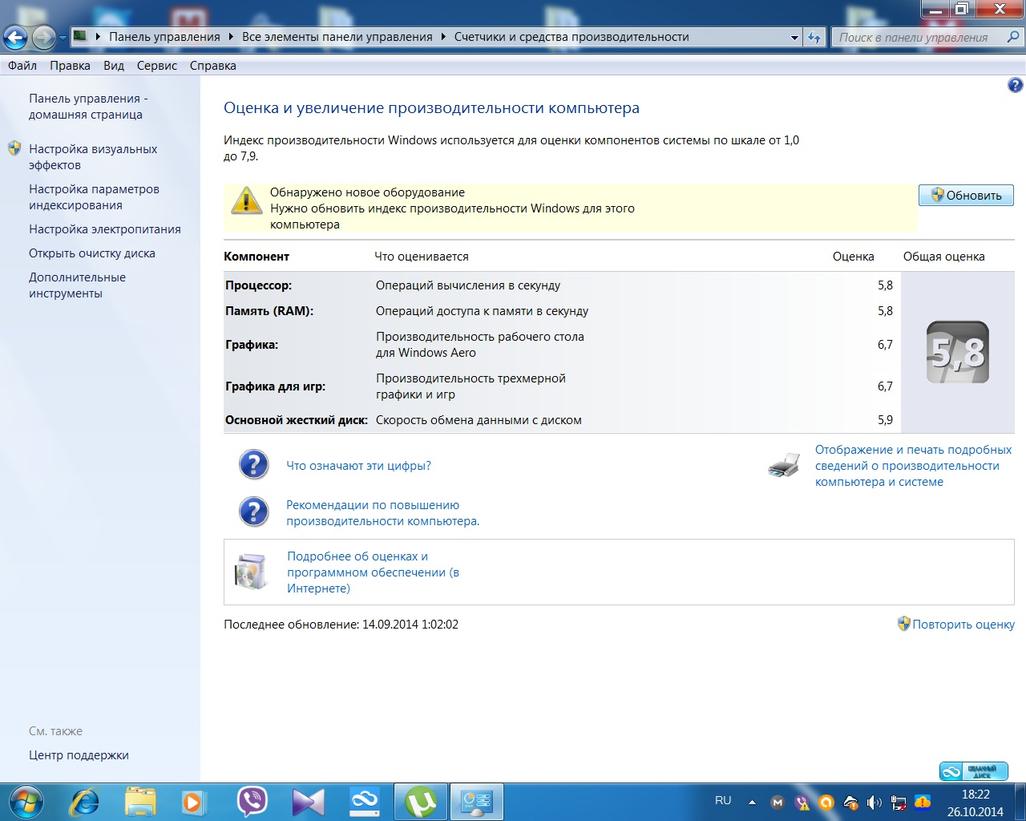The height and width of the screenshot is (821, 1026).
Task: Click the 'Процессор:' score 5,8
Action: (x=885, y=285)
